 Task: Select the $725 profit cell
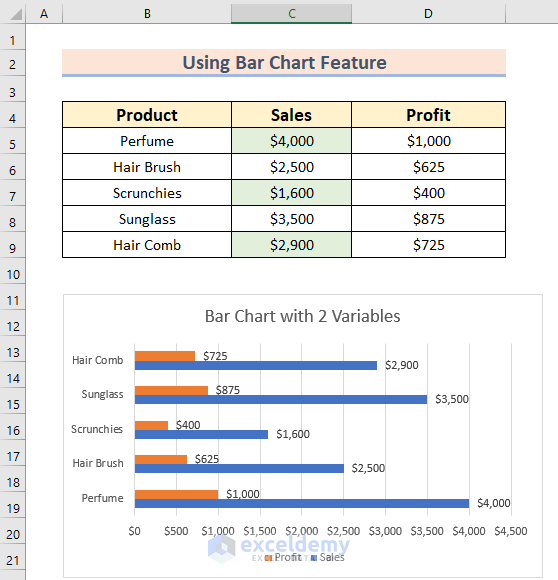click(x=428, y=245)
